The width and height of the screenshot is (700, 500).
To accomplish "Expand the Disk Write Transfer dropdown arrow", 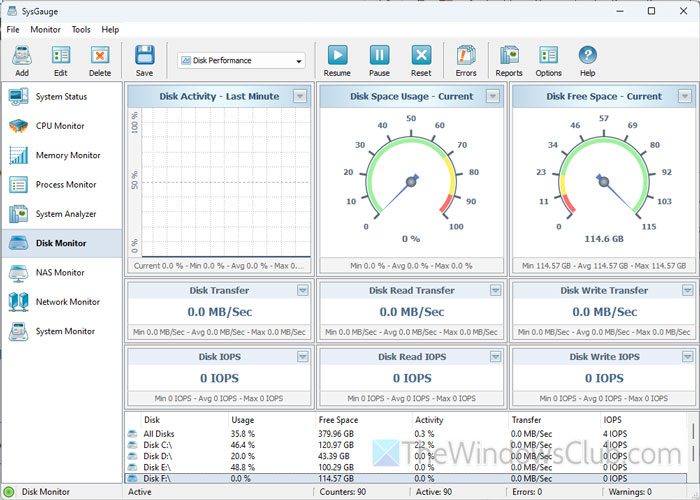I will click(x=688, y=291).
